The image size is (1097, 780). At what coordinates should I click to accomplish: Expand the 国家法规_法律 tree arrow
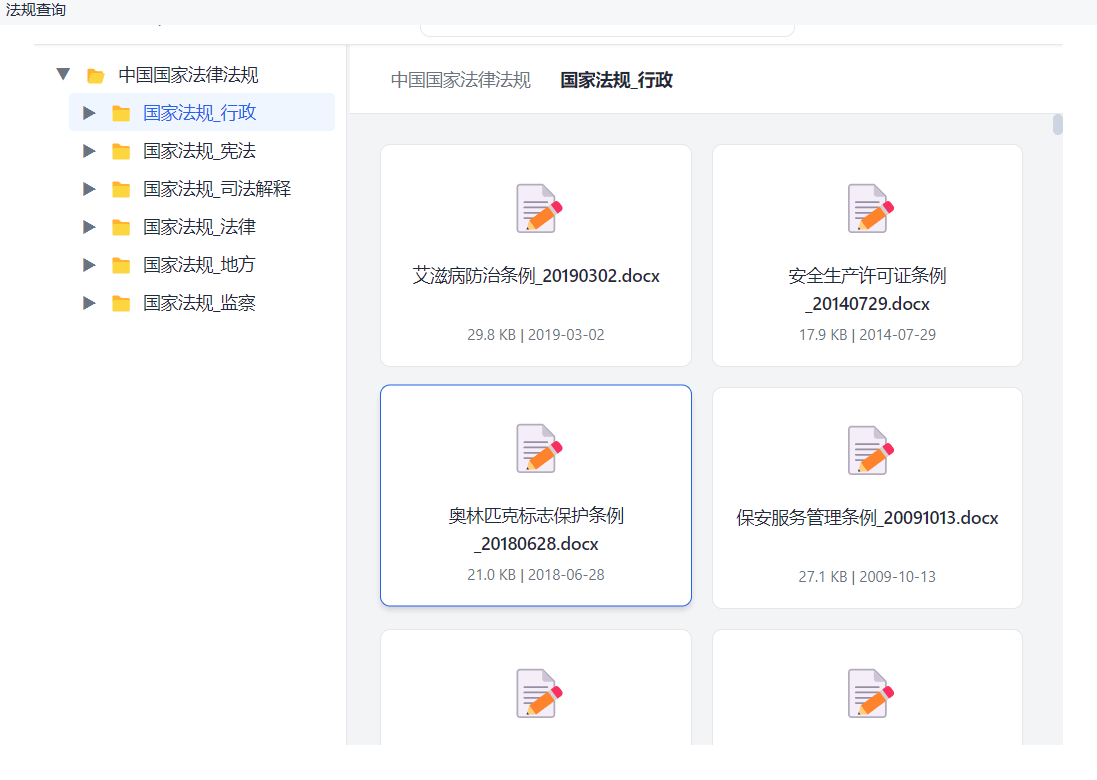coord(89,227)
